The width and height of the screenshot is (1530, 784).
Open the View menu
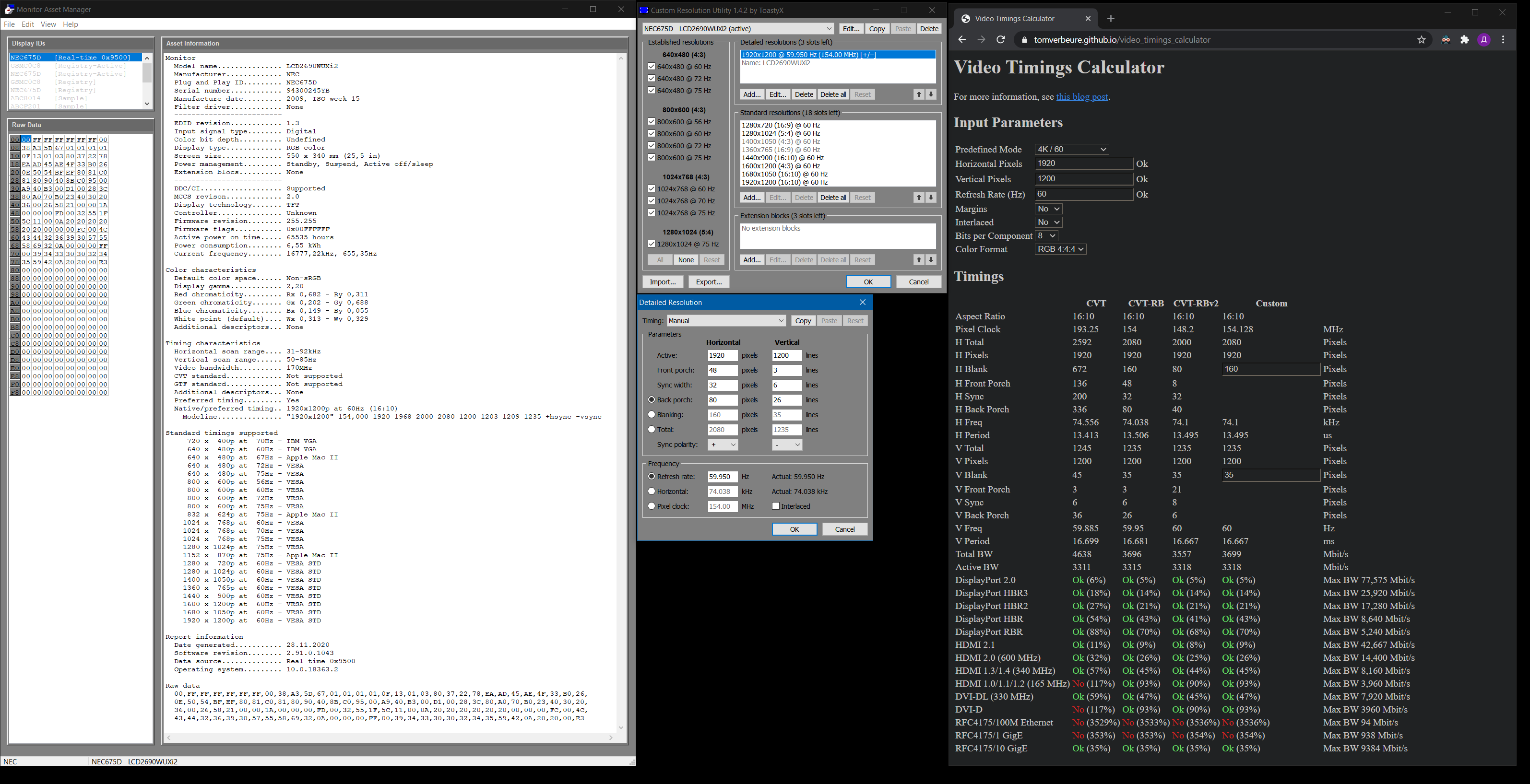[48, 24]
